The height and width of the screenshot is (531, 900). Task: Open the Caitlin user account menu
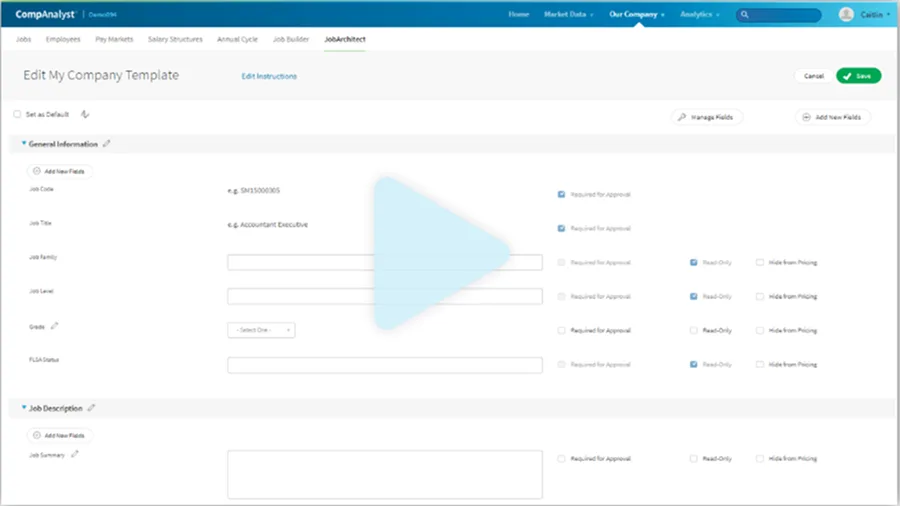875,14
